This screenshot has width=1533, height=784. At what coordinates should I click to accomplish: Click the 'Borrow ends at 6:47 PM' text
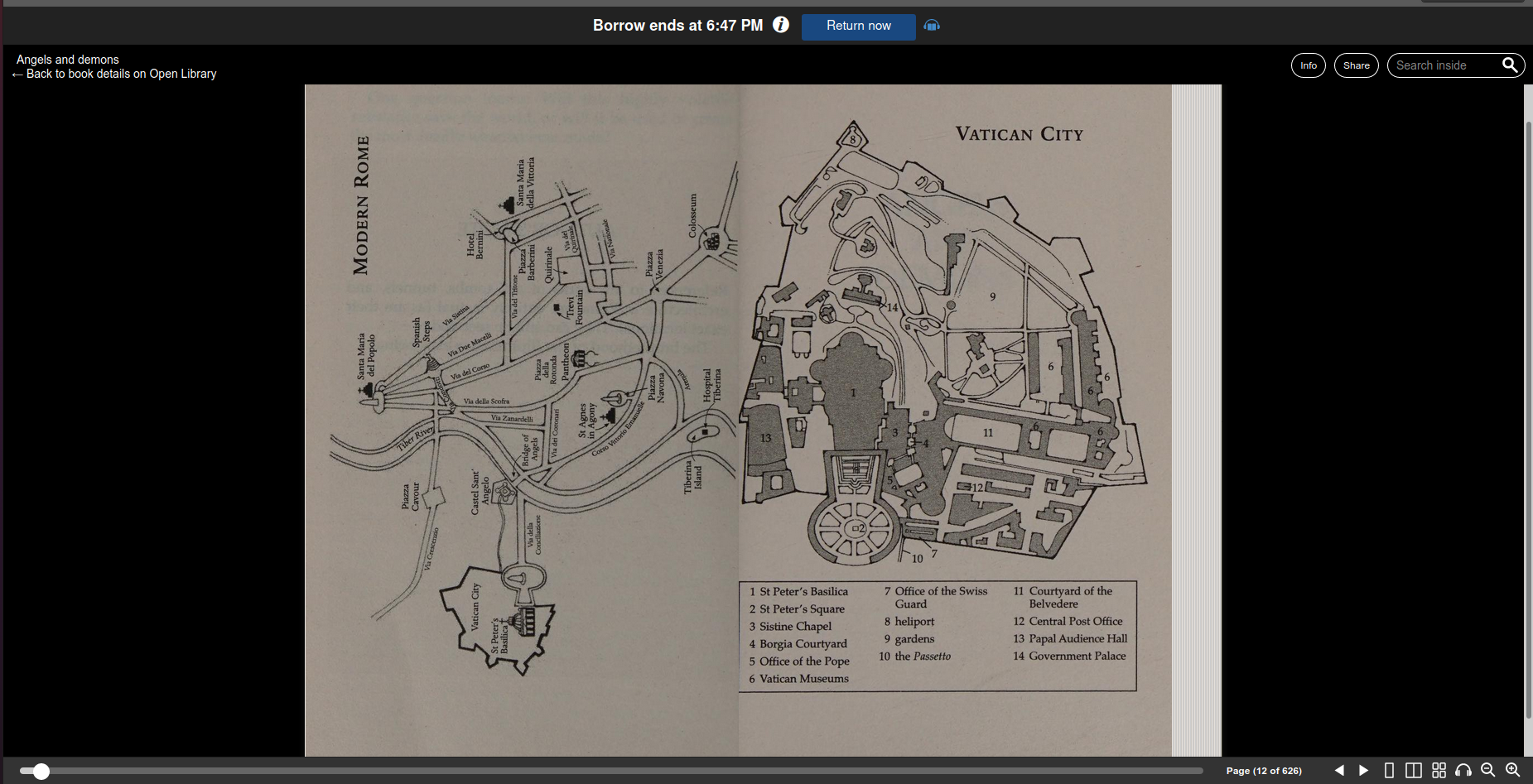point(677,26)
